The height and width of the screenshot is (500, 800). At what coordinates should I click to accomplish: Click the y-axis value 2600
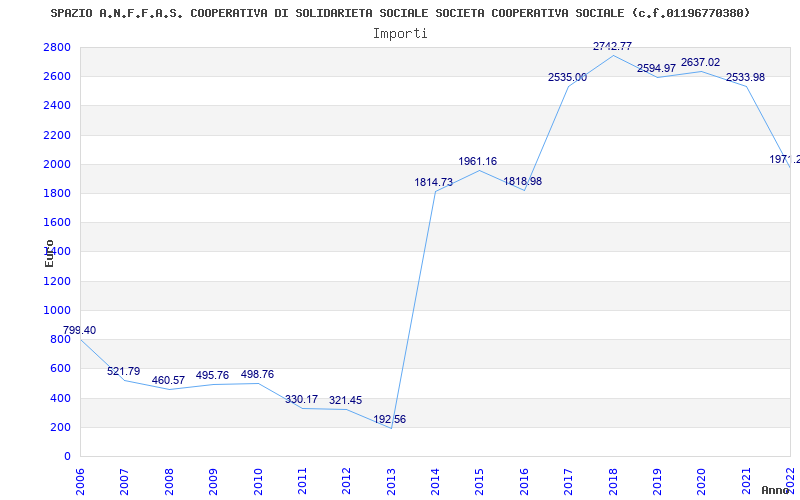pyautogui.click(x=58, y=77)
